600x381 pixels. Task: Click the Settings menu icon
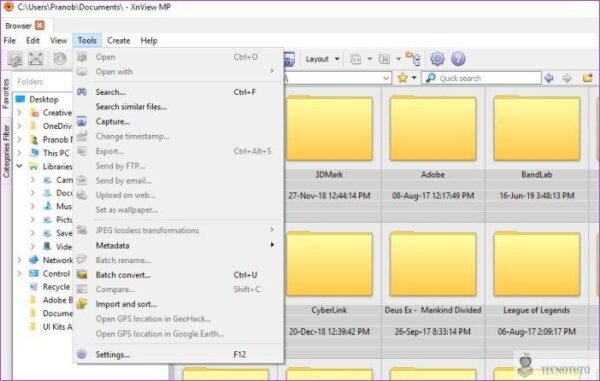click(x=82, y=354)
